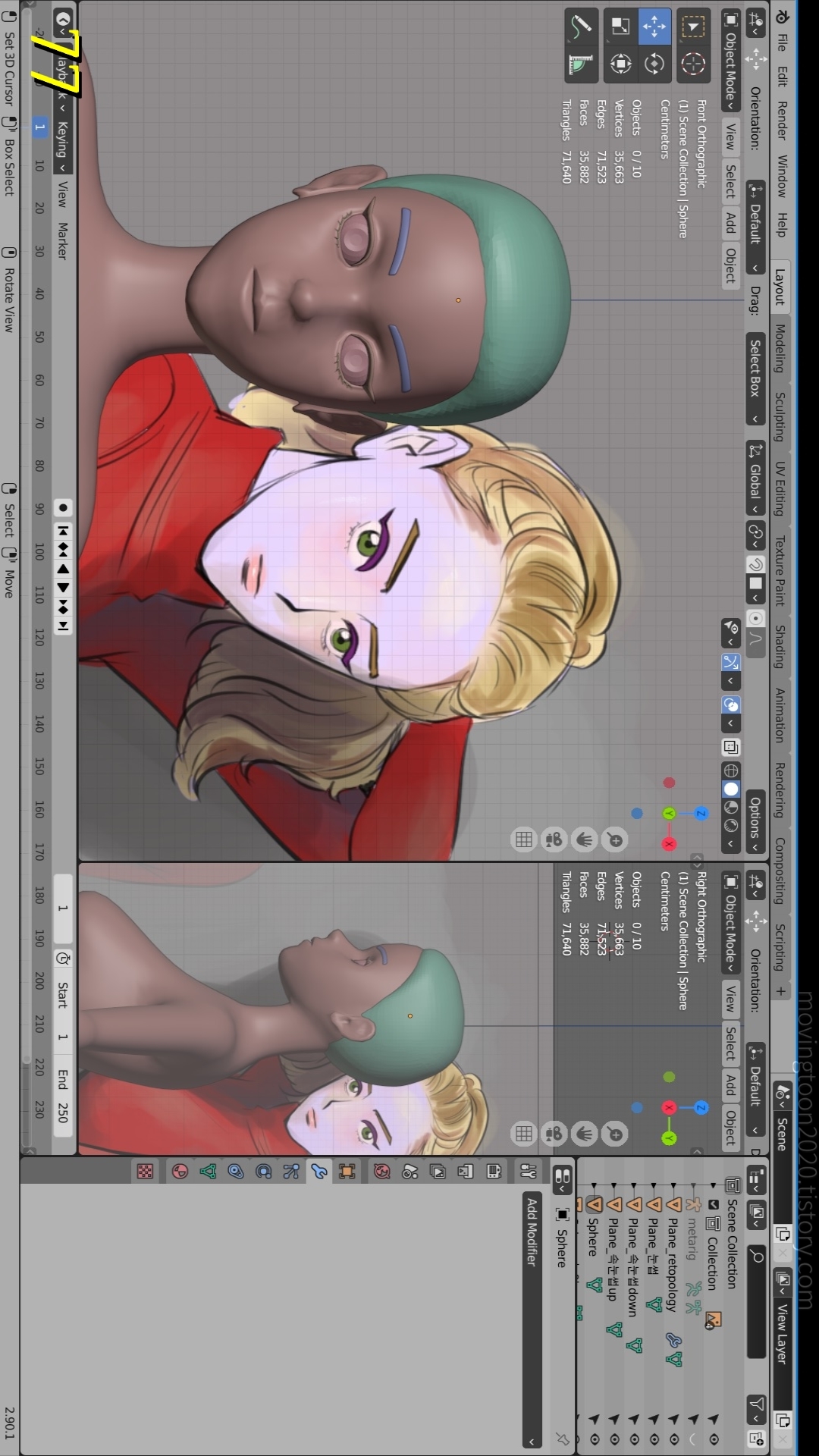Select the Measure ruler tool
819x1456 pixels.
pyautogui.click(x=581, y=64)
